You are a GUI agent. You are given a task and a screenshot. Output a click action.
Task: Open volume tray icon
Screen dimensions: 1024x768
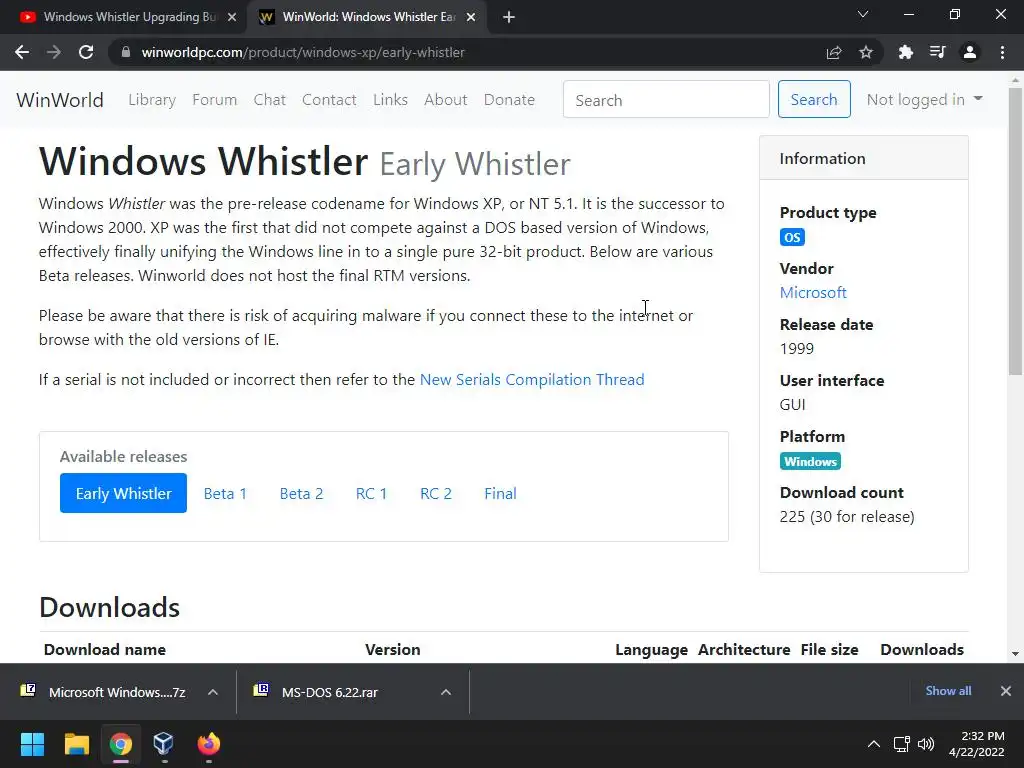tap(926, 744)
